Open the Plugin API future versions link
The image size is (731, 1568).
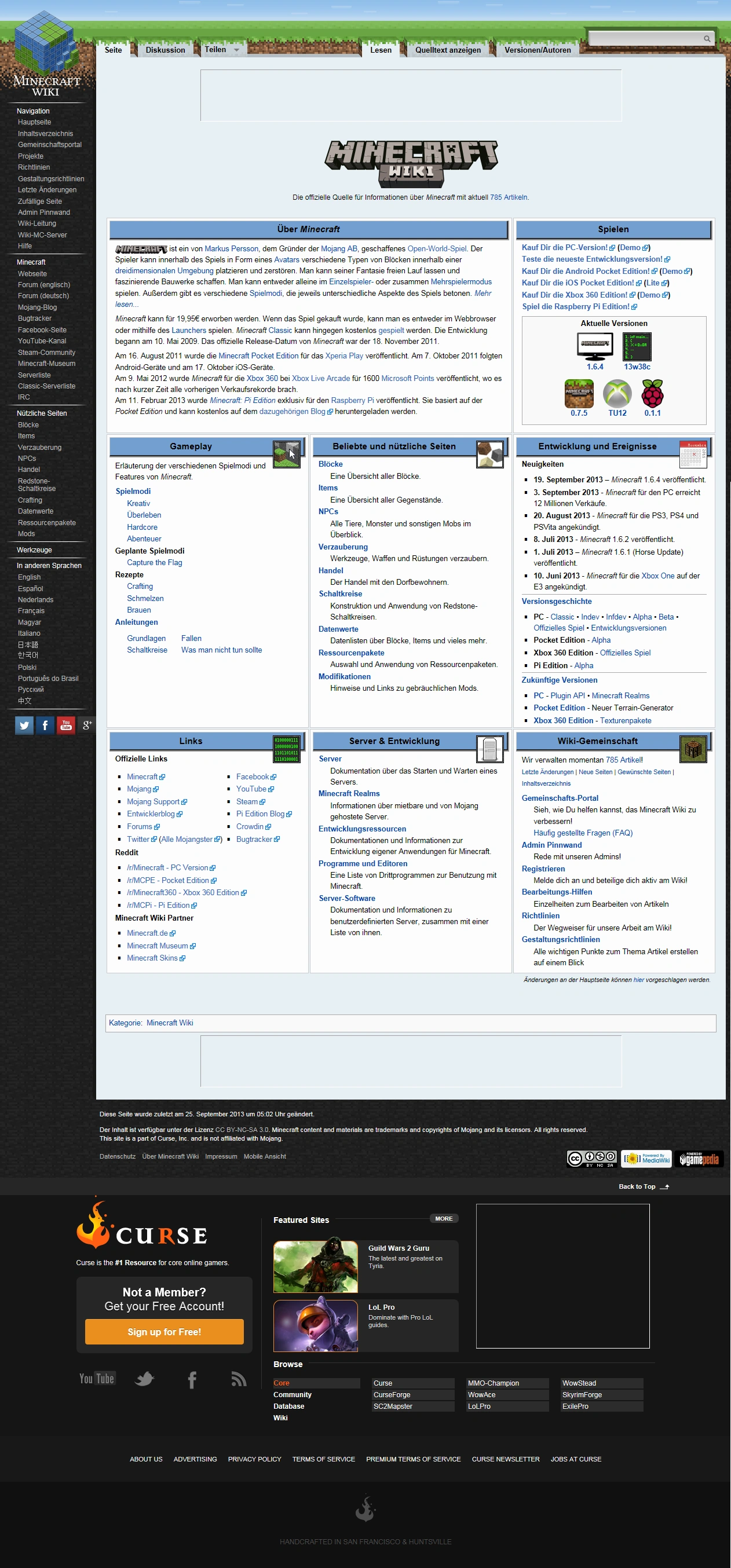pyautogui.click(x=567, y=695)
